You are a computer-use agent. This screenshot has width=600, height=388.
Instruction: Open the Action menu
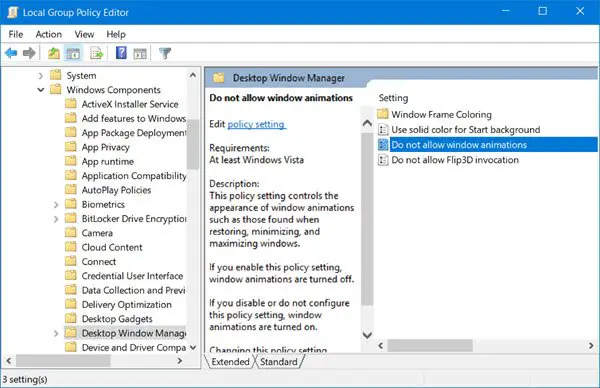pyautogui.click(x=49, y=34)
